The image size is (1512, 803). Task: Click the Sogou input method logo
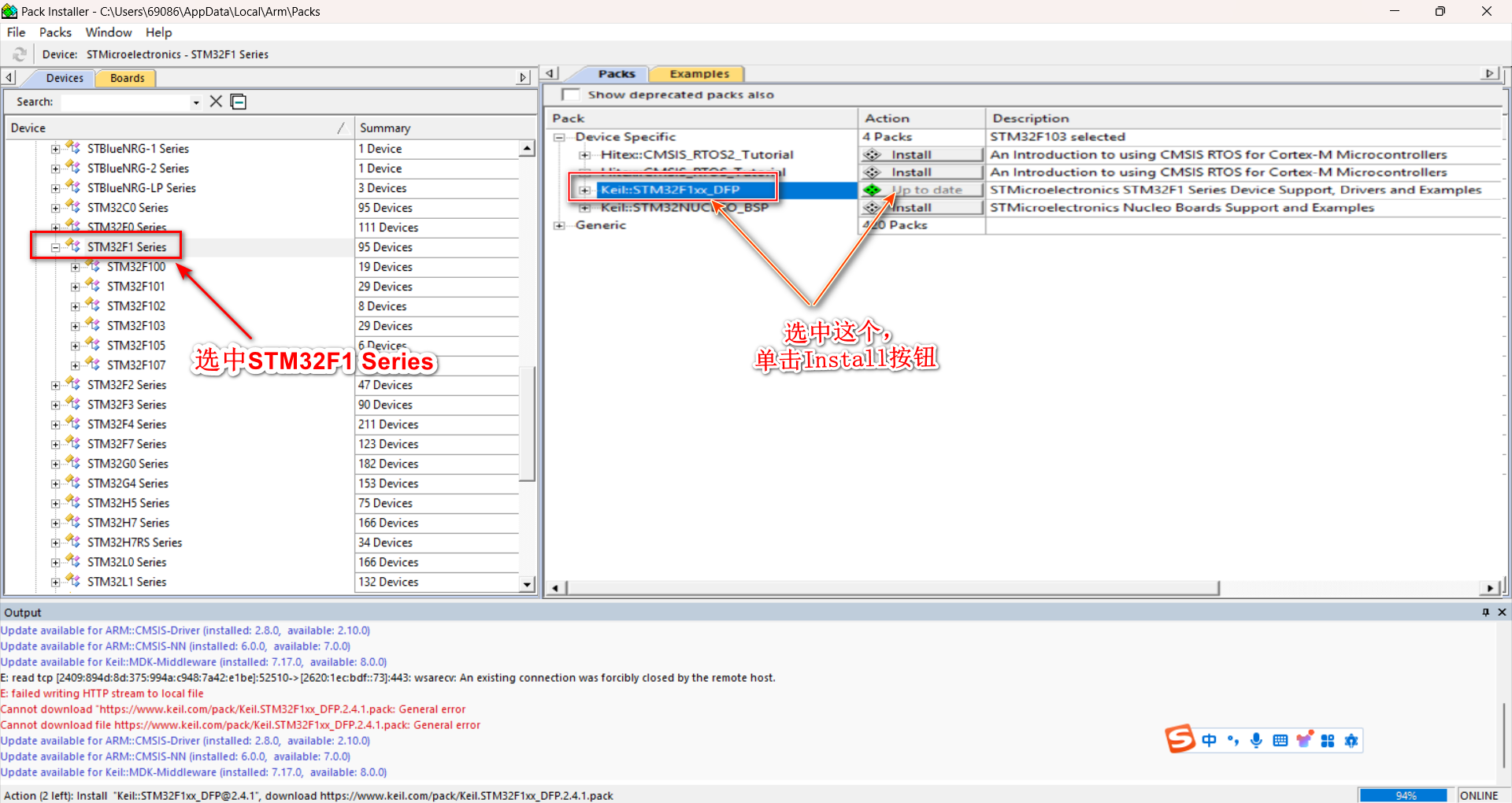tap(1180, 739)
